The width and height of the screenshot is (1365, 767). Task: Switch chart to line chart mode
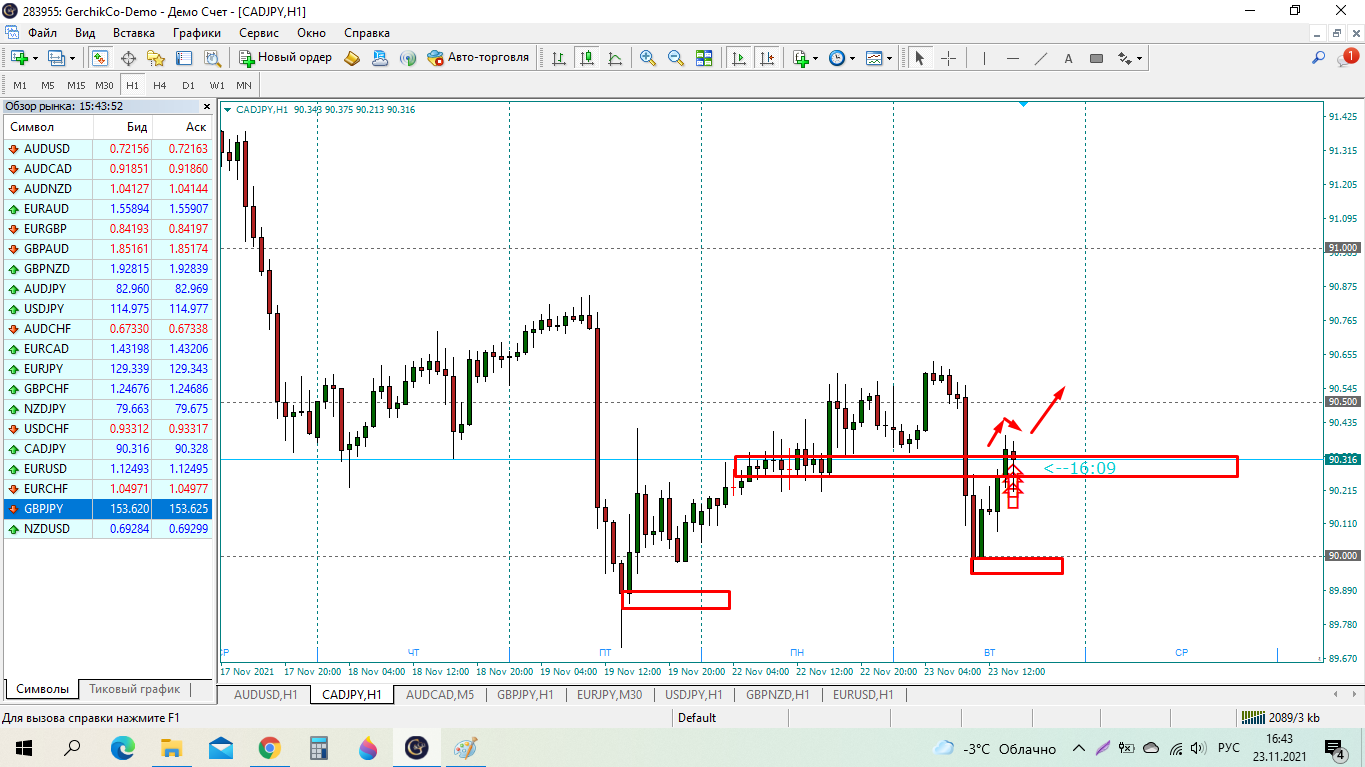[x=615, y=58]
